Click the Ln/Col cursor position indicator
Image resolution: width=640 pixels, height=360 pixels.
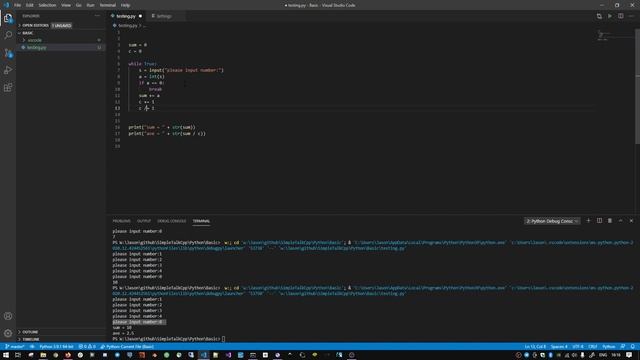tap(536, 347)
